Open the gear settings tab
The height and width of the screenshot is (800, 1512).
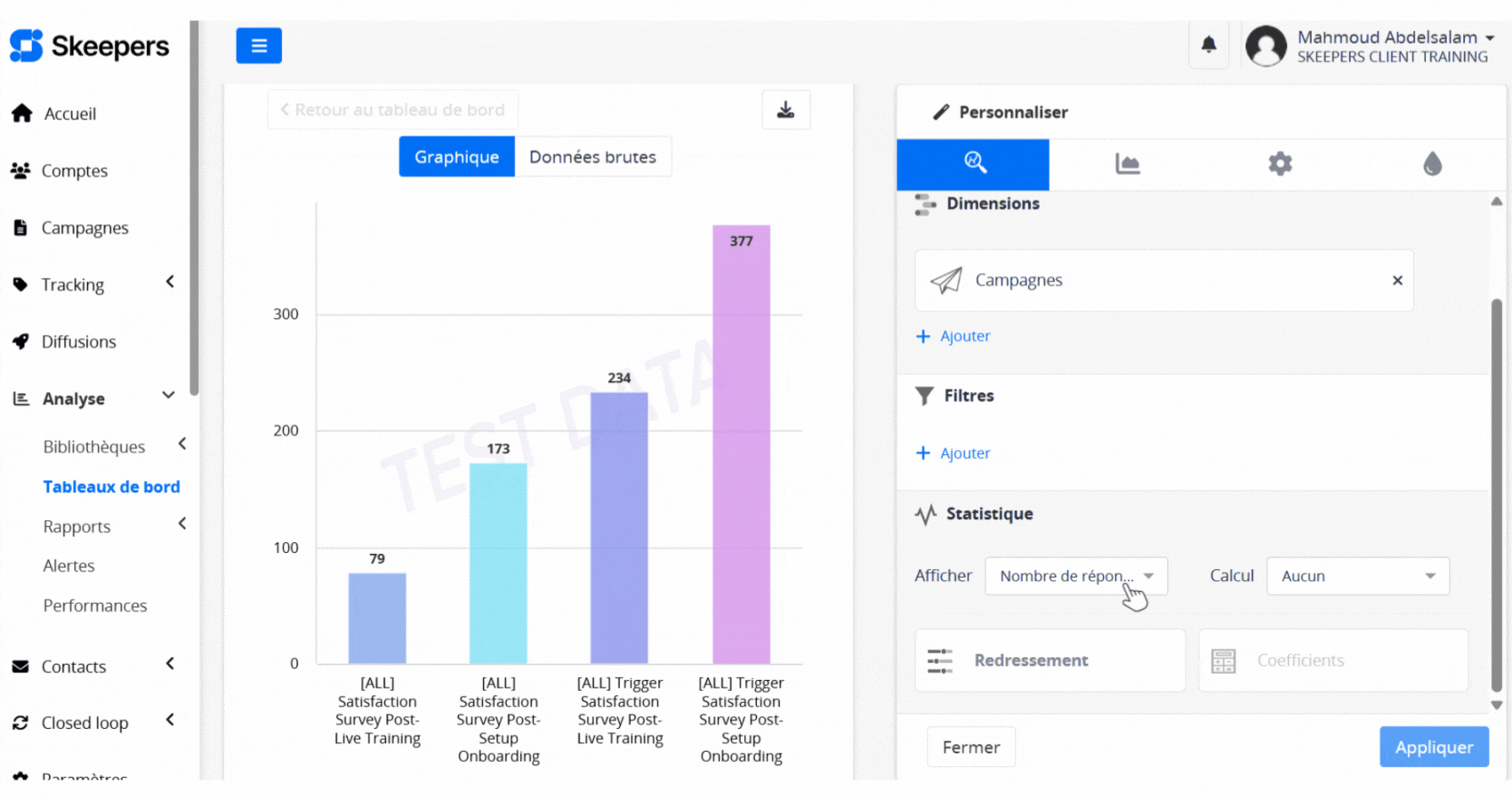[1280, 164]
